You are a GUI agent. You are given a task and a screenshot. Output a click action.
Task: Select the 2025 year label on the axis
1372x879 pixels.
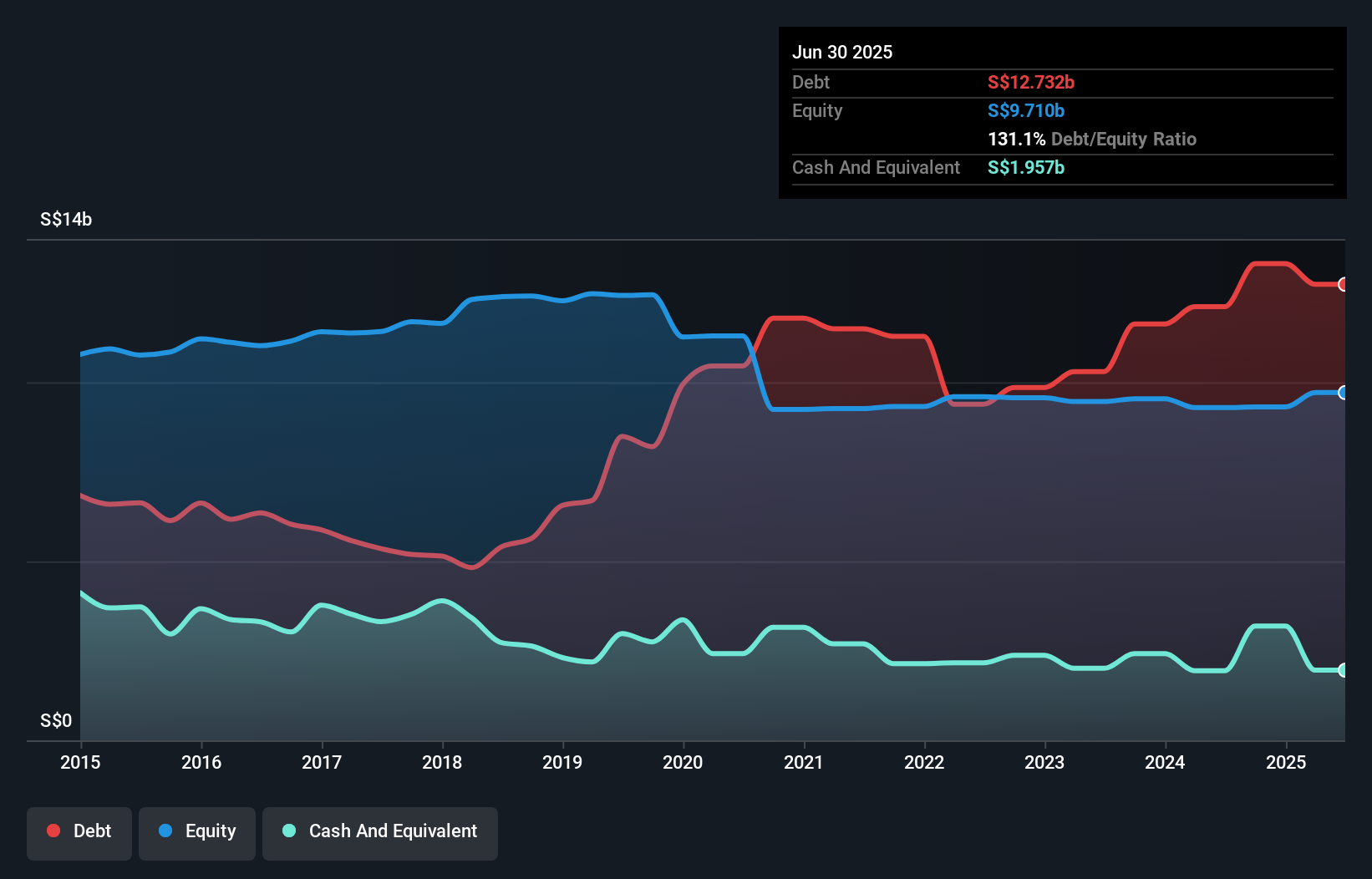pyautogui.click(x=1286, y=762)
